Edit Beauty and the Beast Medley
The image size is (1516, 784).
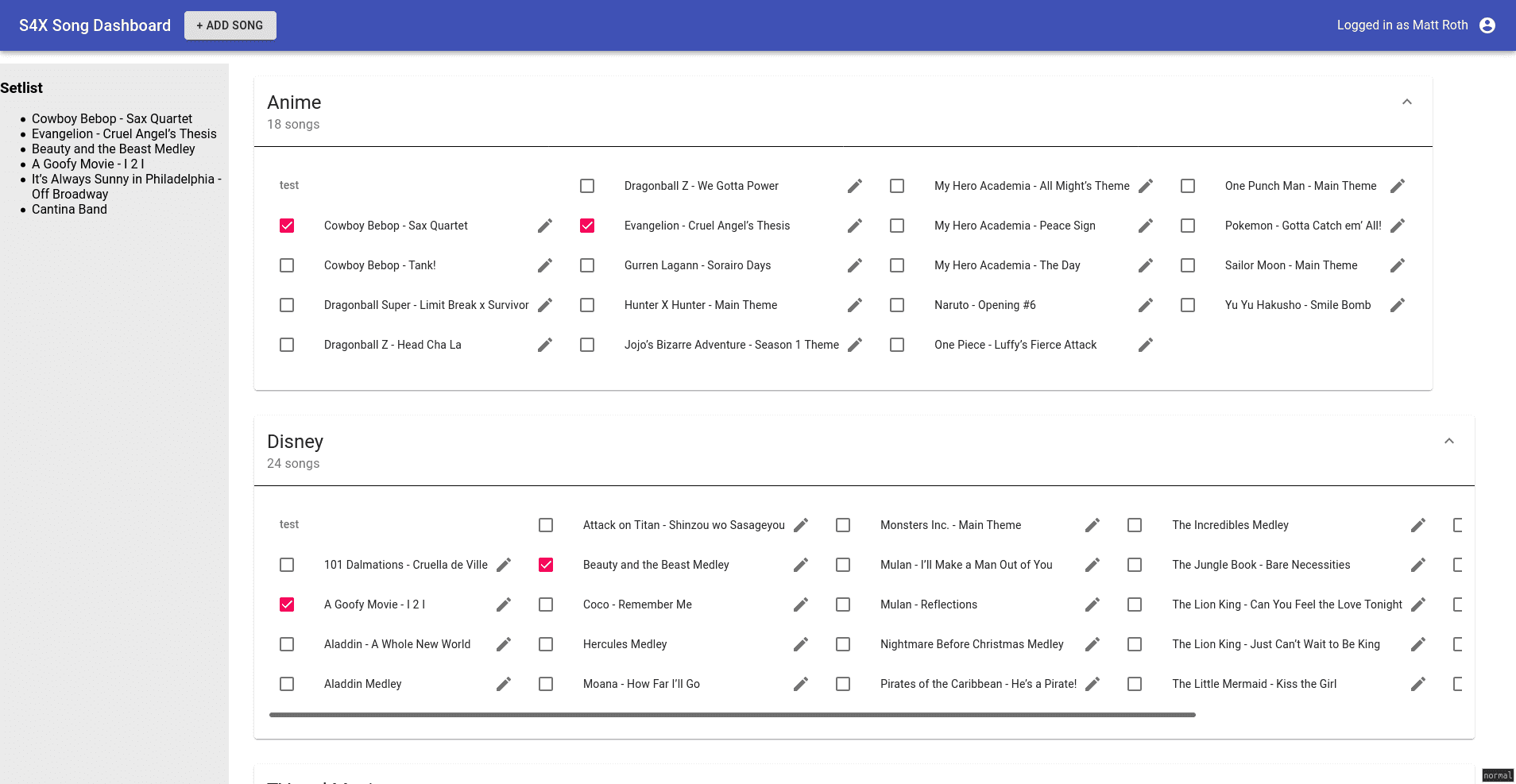pyautogui.click(x=801, y=565)
